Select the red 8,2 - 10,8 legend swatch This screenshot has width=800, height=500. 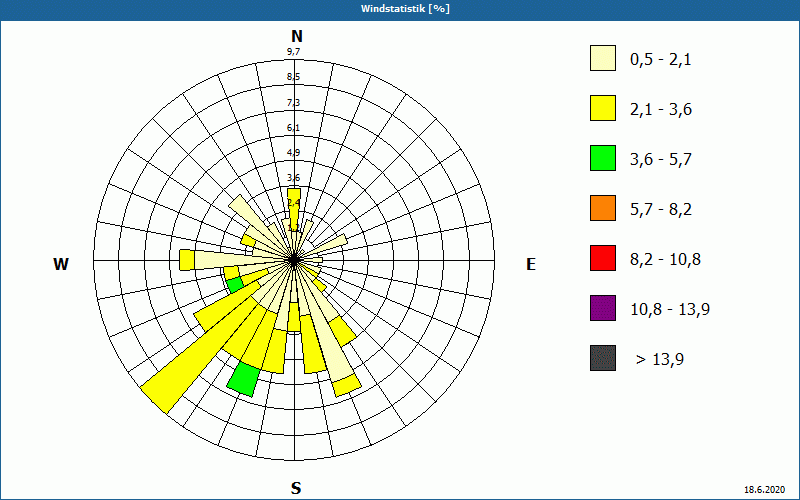(x=603, y=258)
